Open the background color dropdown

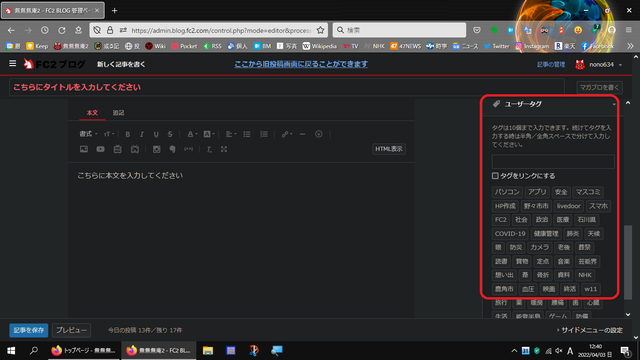tap(209, 134)
